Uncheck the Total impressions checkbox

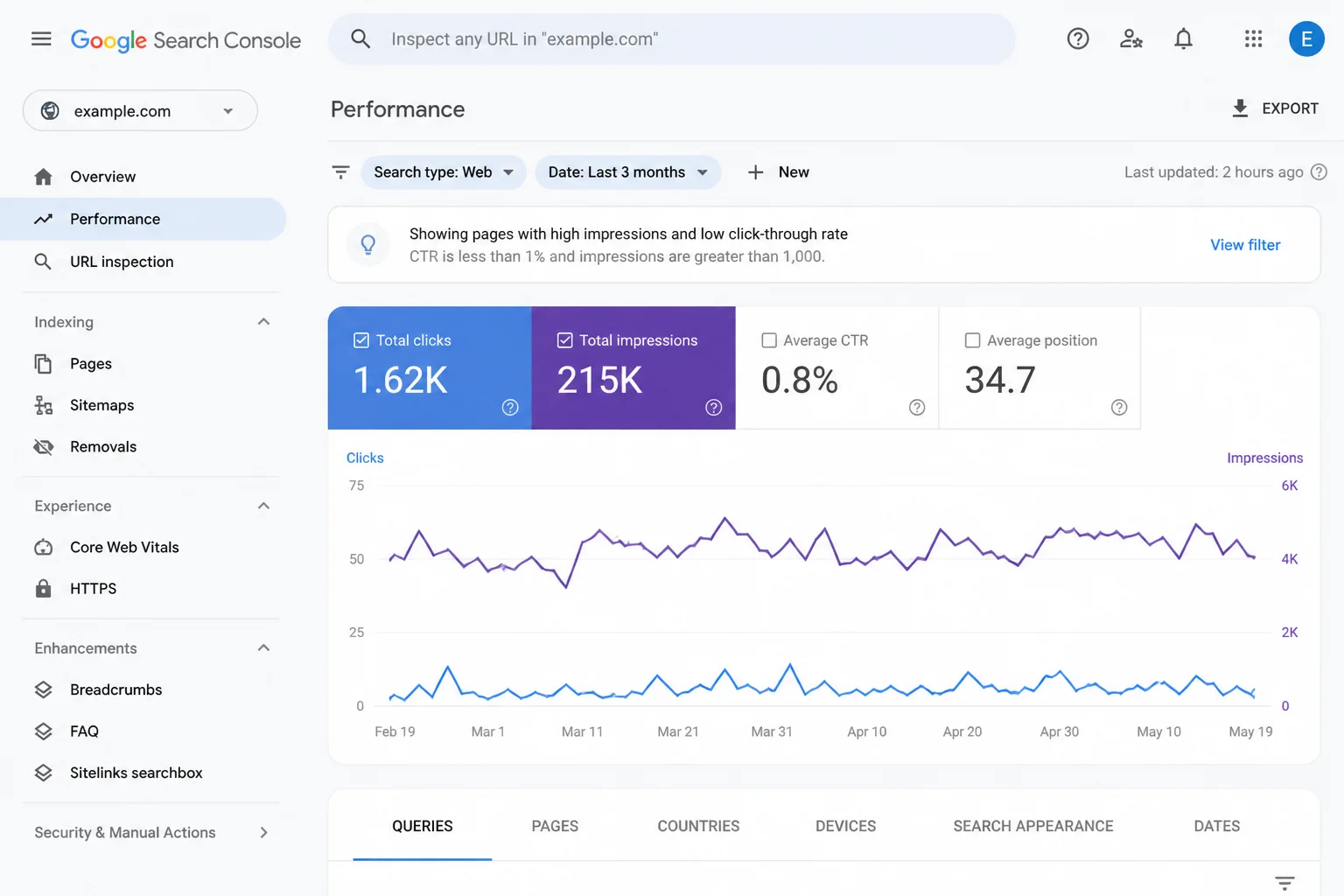[564, 340]
